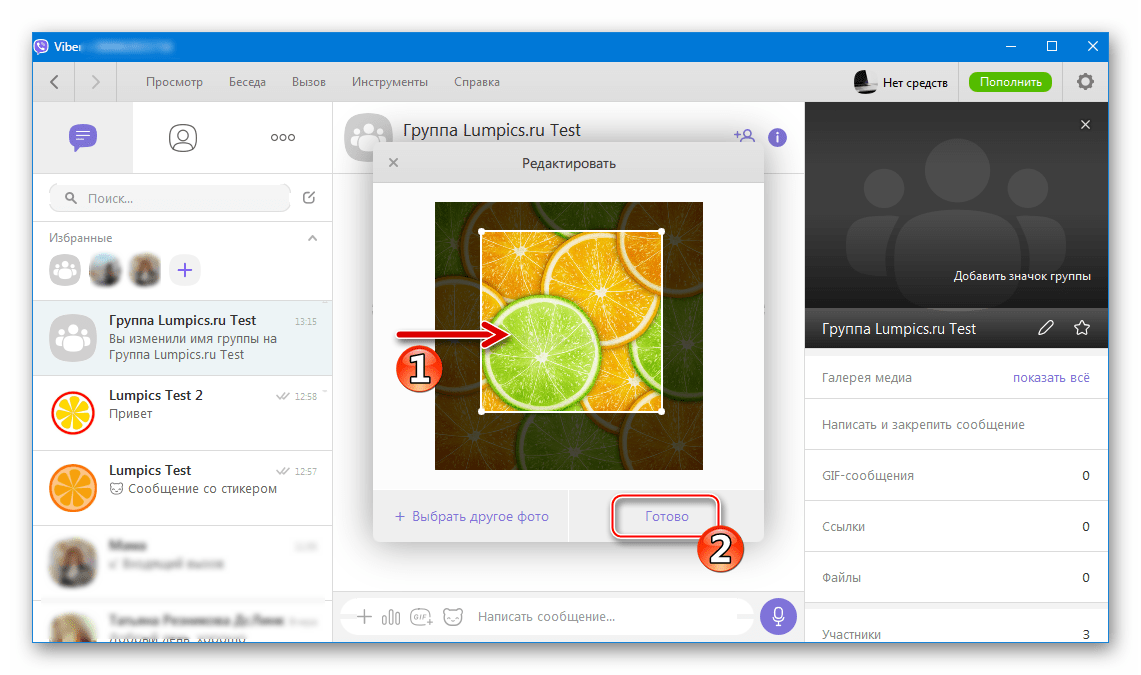
Task: Attach content with the plus icon
Action: [x=364, y=616]
